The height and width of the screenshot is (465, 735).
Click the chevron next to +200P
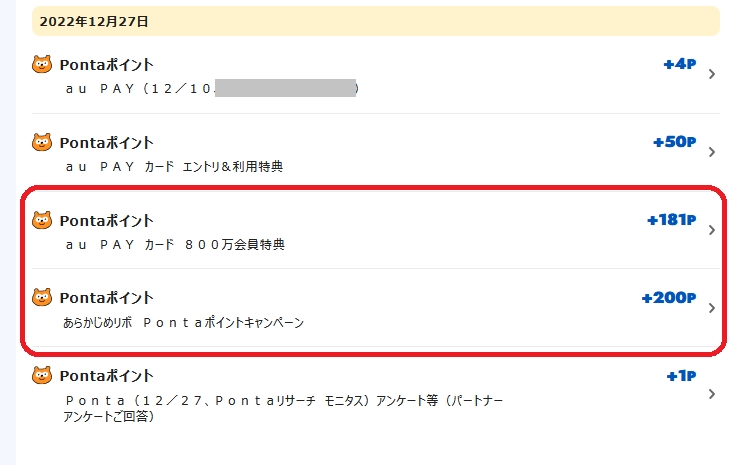pyautogui.click(x=711, y=308)
